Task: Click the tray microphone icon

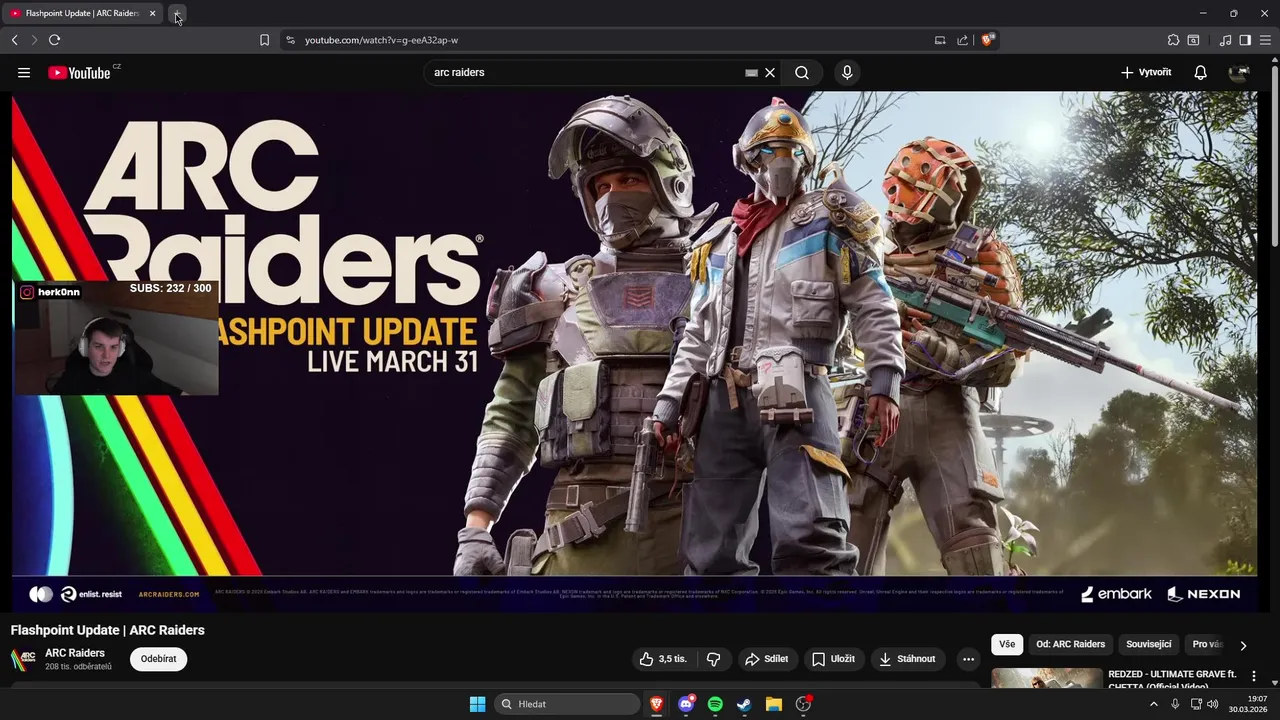Action: (1175, 704)
